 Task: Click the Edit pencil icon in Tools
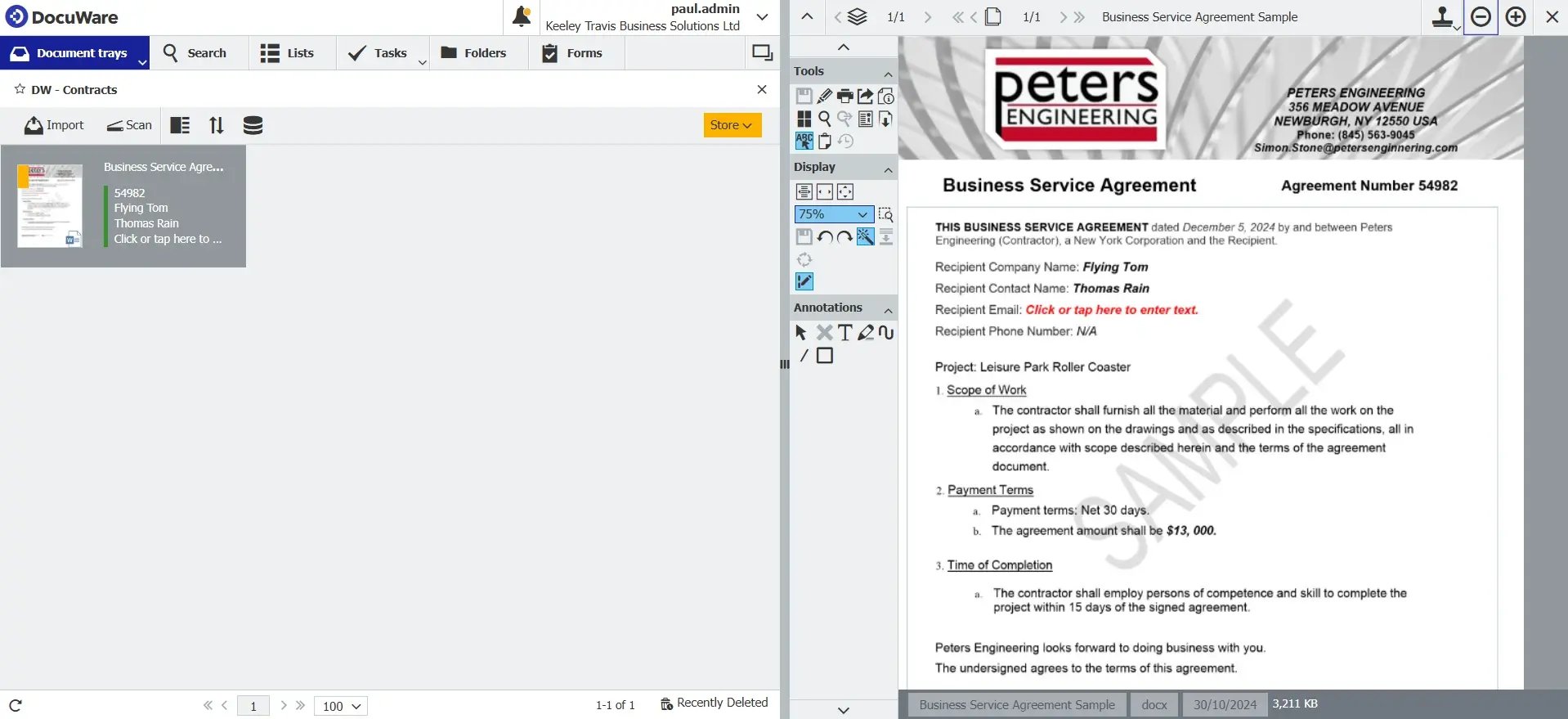point(825,96)
